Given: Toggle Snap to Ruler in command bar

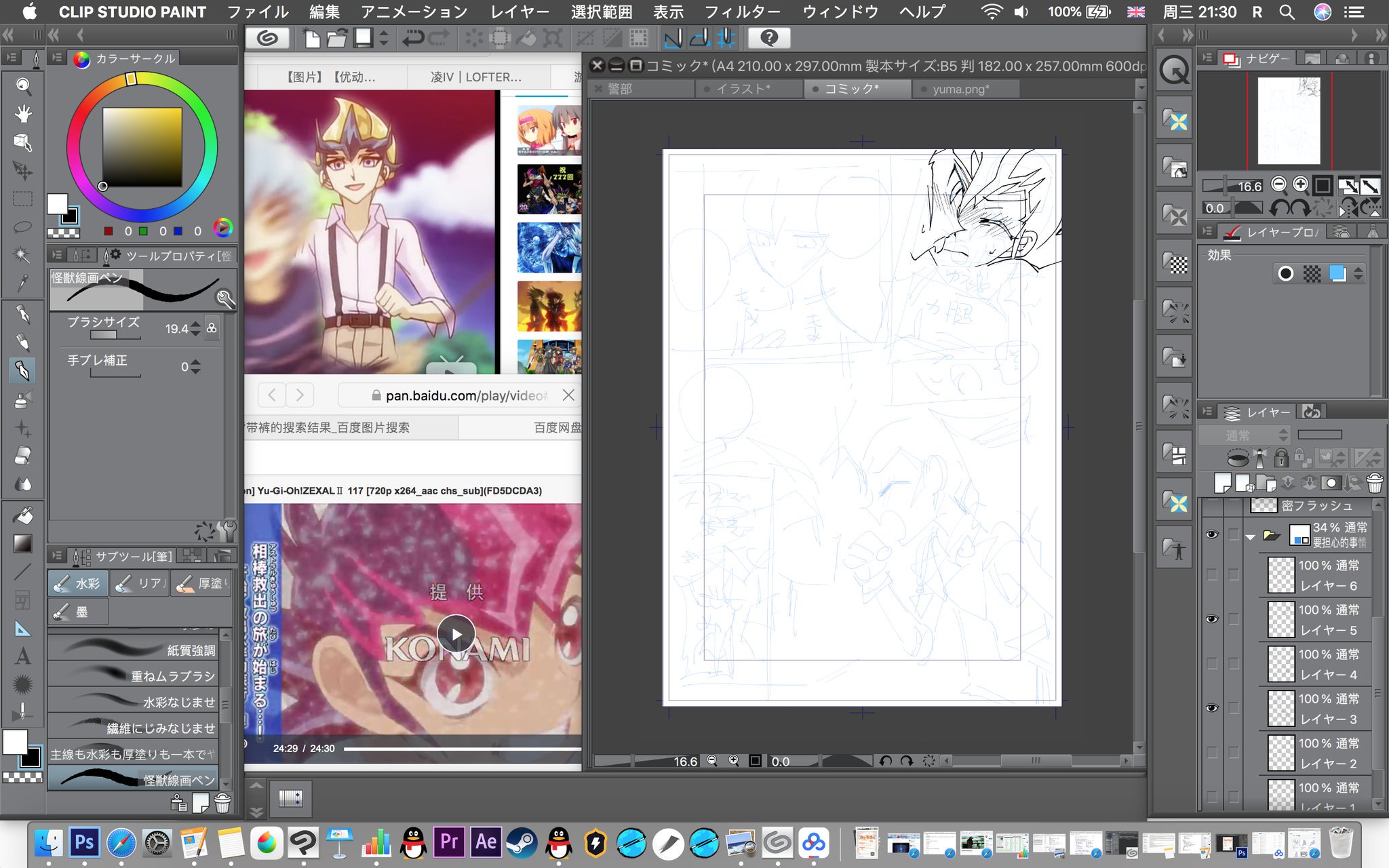Looking at the screenshot, I should point(673,38).
